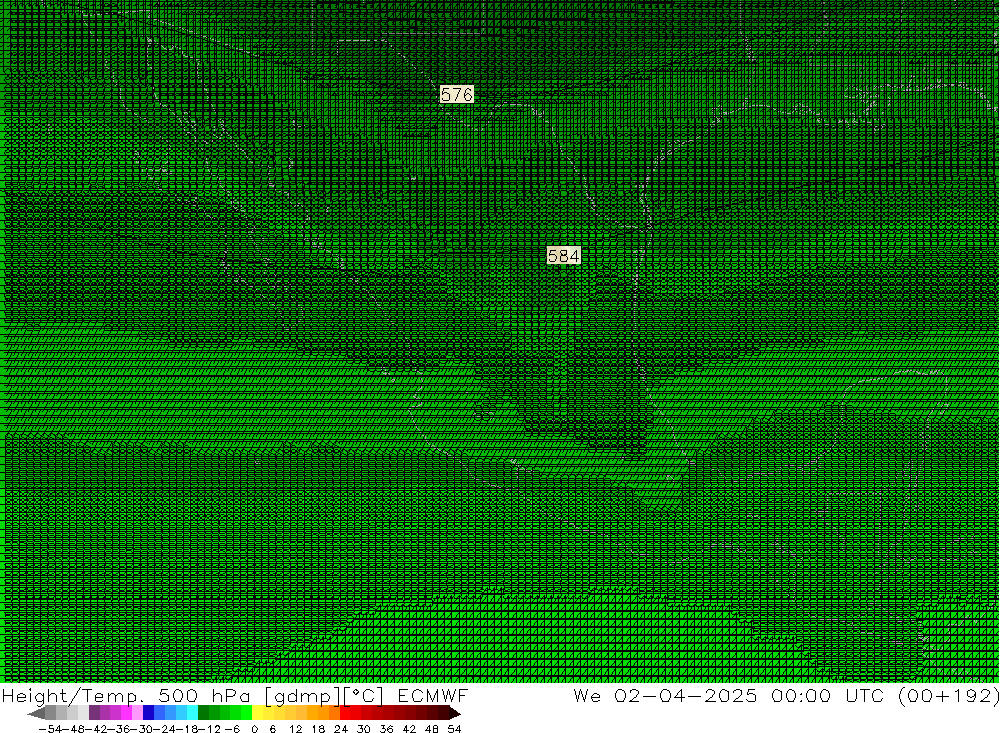This screenshot has width=1000, height=733.
Task: Click the 0 legend scale value
Action: pos(254,729)
